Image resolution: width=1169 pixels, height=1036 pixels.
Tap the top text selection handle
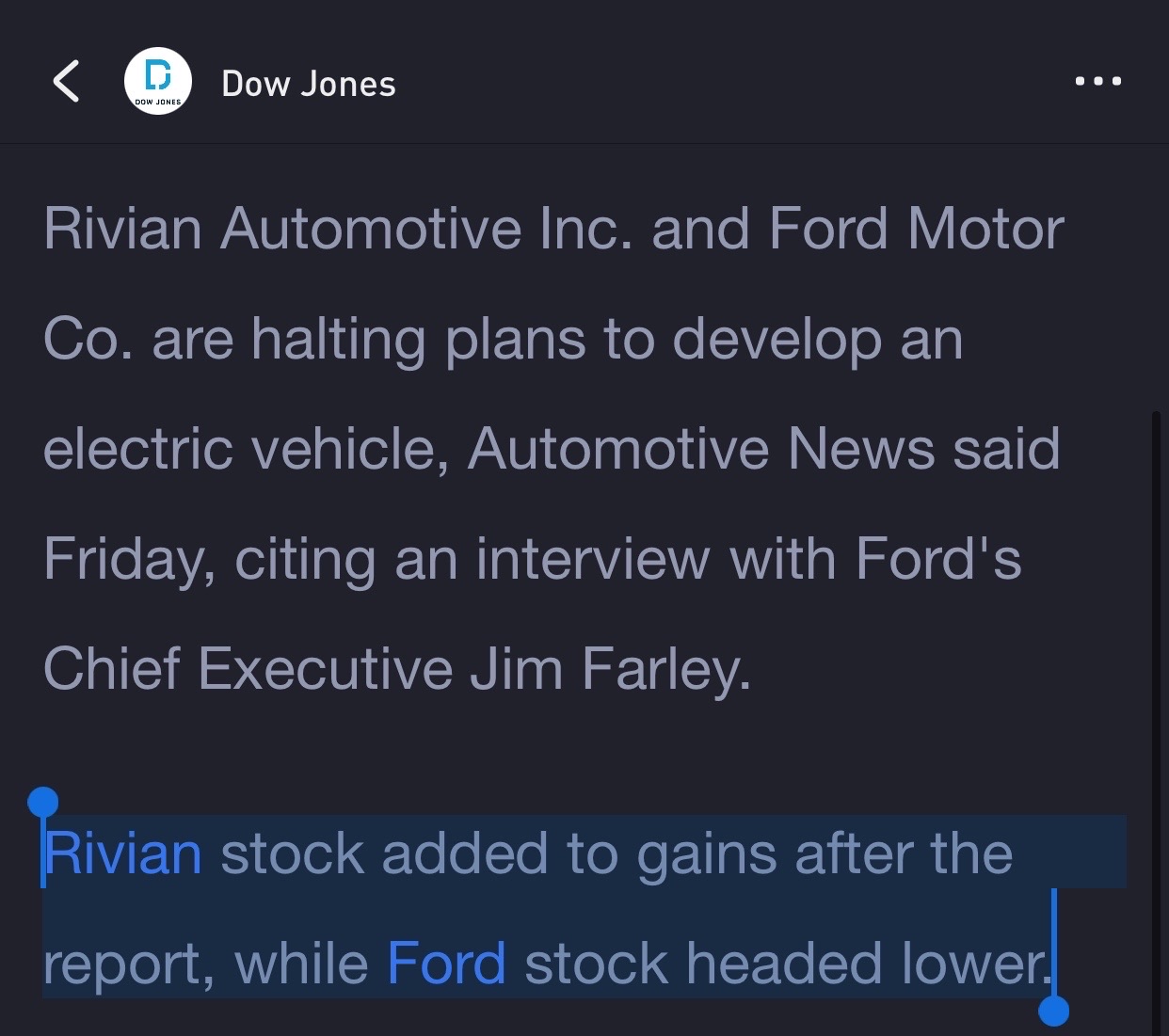coord(43,803)
